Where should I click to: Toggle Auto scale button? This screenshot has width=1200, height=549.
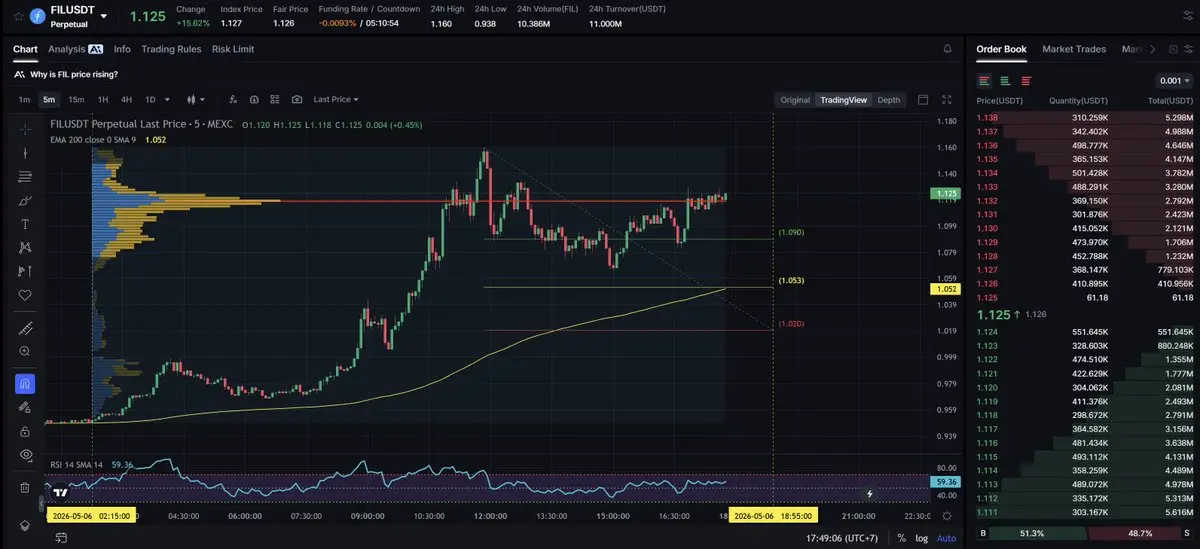[x=945, y=538]
